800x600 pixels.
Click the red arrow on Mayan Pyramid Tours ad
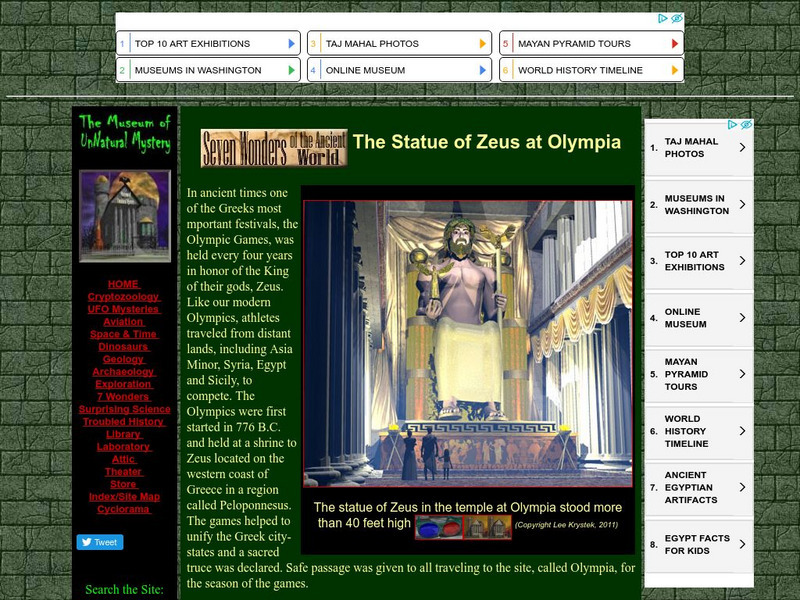674,43
